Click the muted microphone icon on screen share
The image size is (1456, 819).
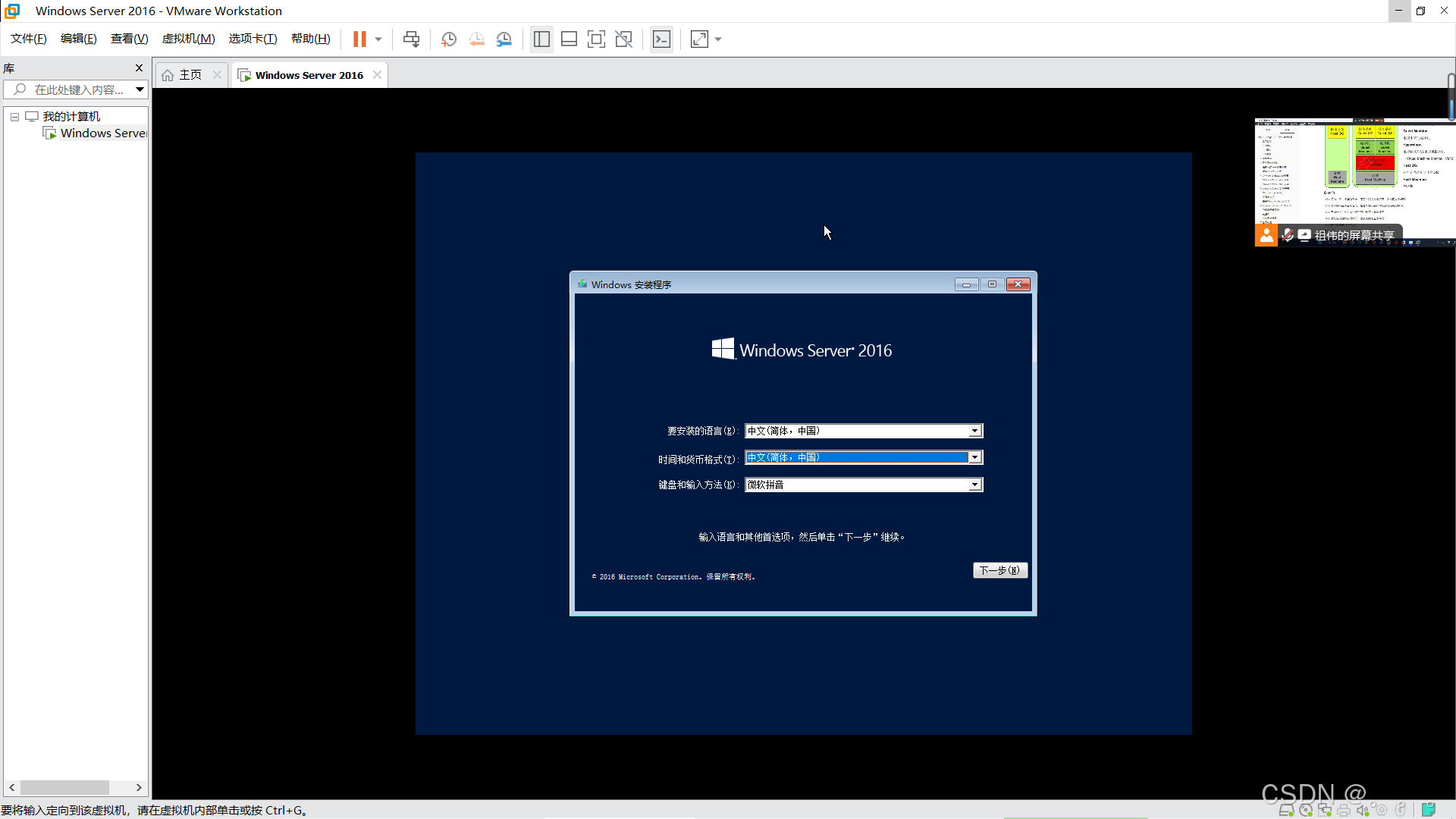point(1288,235)
